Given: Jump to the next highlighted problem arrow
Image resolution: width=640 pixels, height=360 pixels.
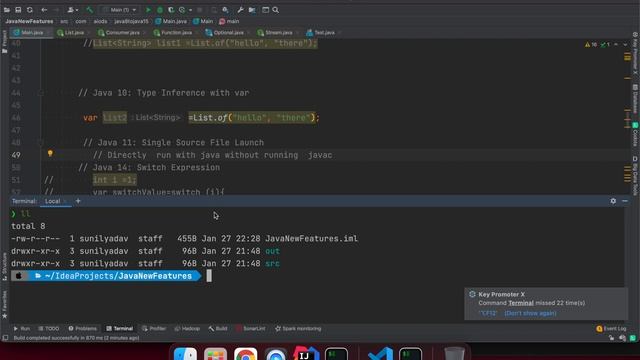Looking at the screenshot, I should click(x=625, y=44).
